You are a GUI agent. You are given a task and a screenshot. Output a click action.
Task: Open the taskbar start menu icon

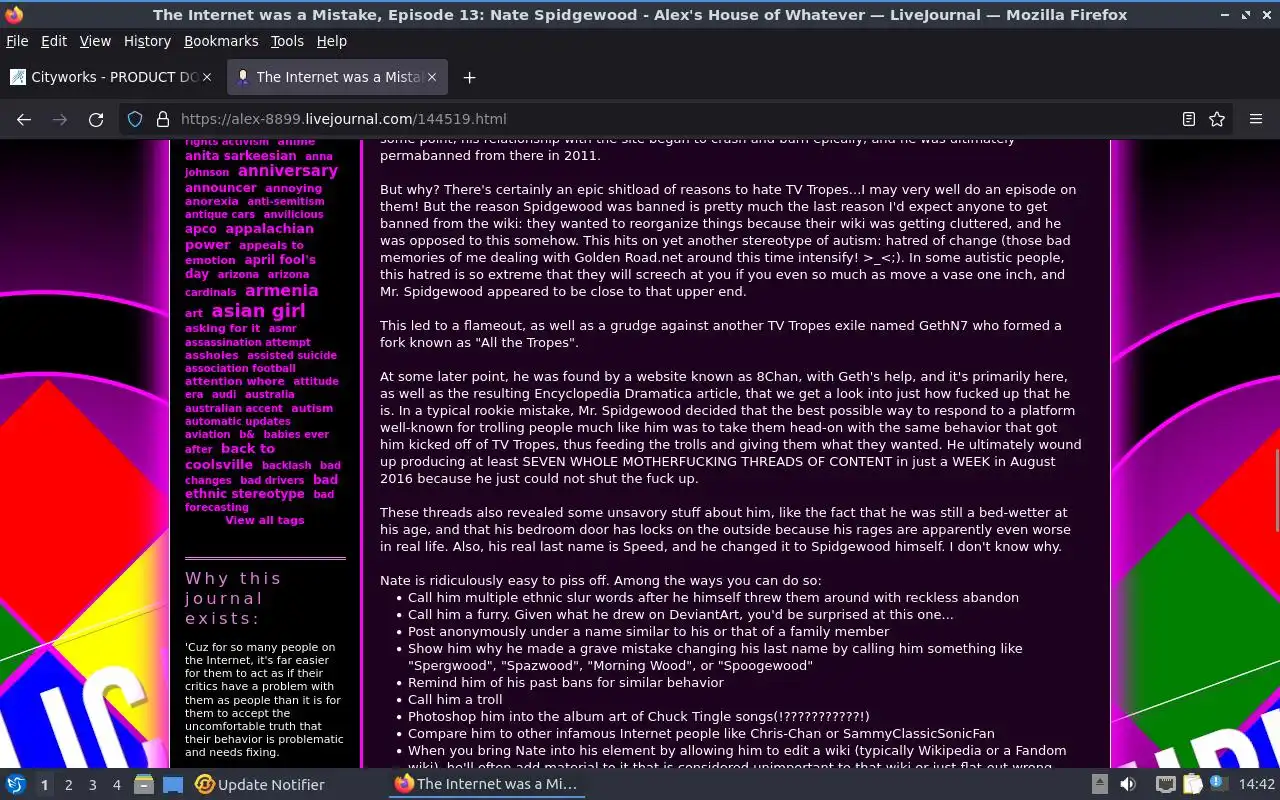click(x=15, y=784)
